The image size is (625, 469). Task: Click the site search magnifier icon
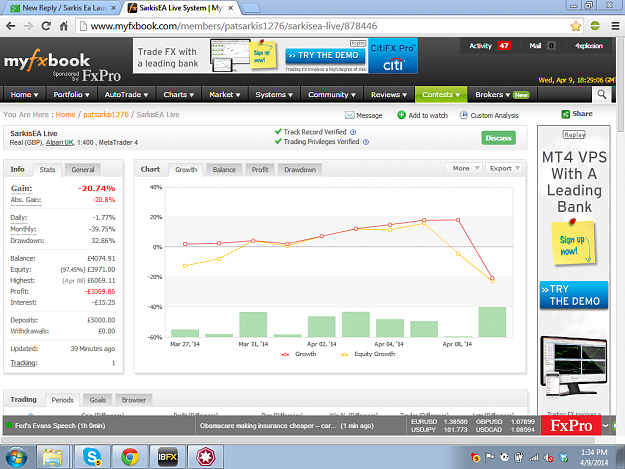click(601, 94)
